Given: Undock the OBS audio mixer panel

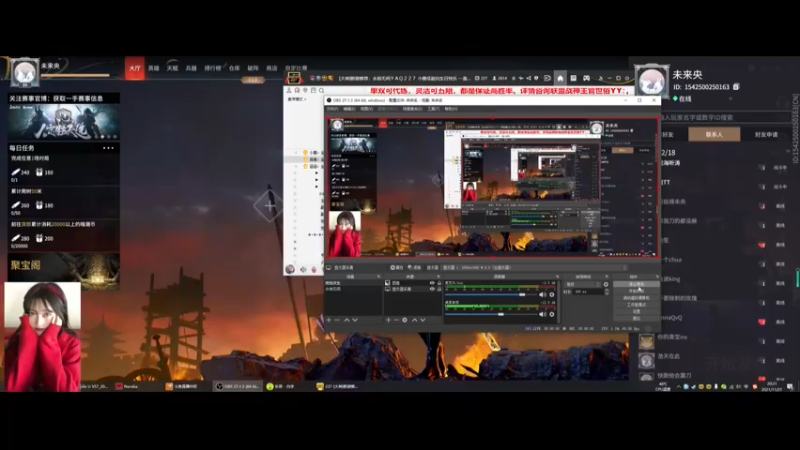Looking at the screenshot, I should (557, 277).
